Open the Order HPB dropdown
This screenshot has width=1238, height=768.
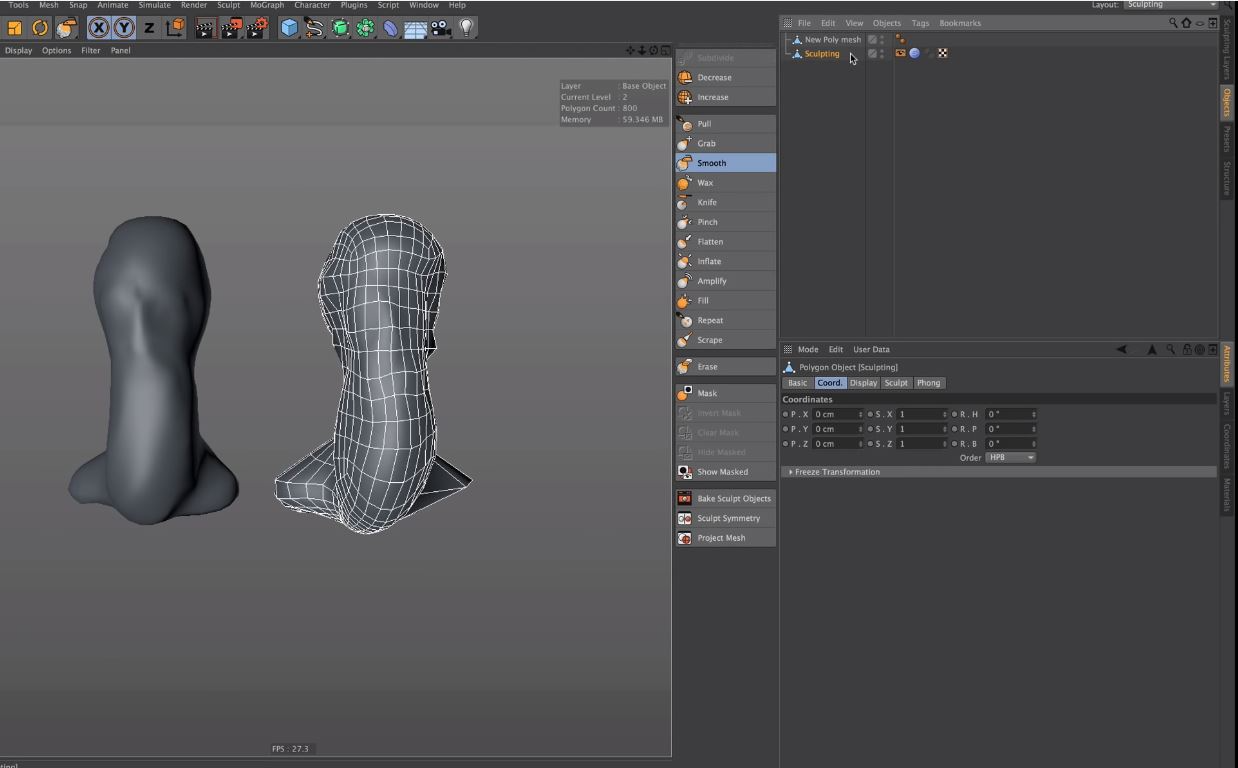(1010, 457)
